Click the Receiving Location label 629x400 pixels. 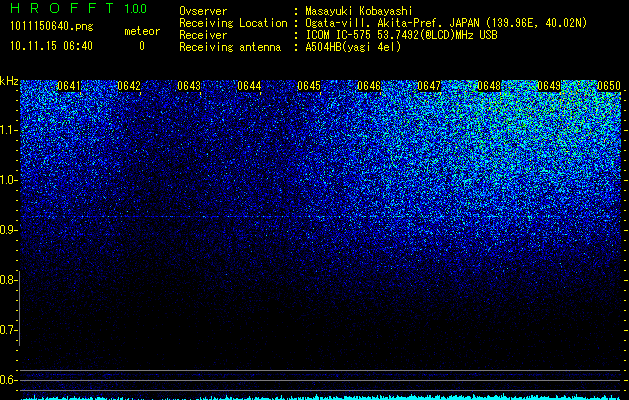(233, 24)
